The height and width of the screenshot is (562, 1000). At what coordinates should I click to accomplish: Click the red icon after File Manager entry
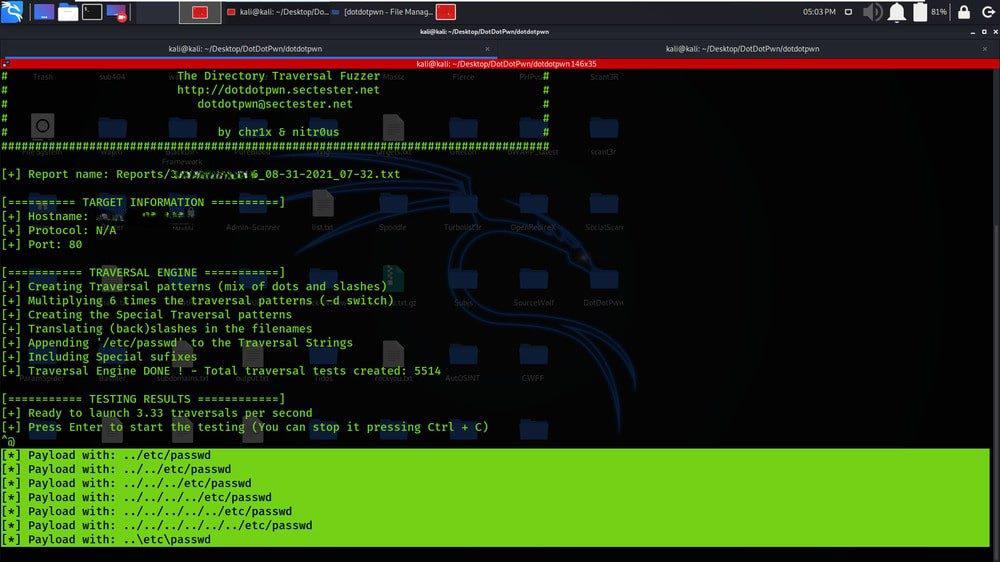click(x=446, y=12)
